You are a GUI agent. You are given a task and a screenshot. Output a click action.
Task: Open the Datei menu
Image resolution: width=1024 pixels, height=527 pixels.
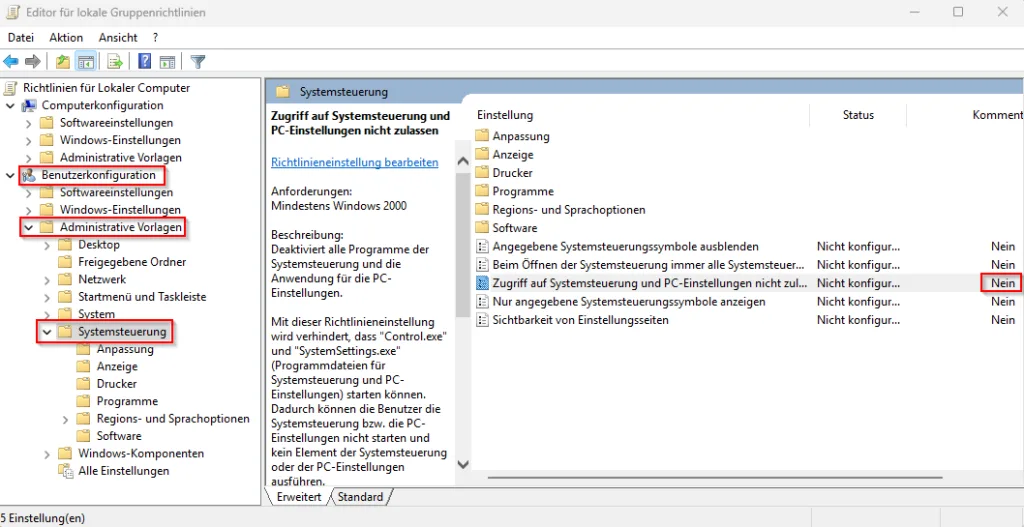coord(20,37)
